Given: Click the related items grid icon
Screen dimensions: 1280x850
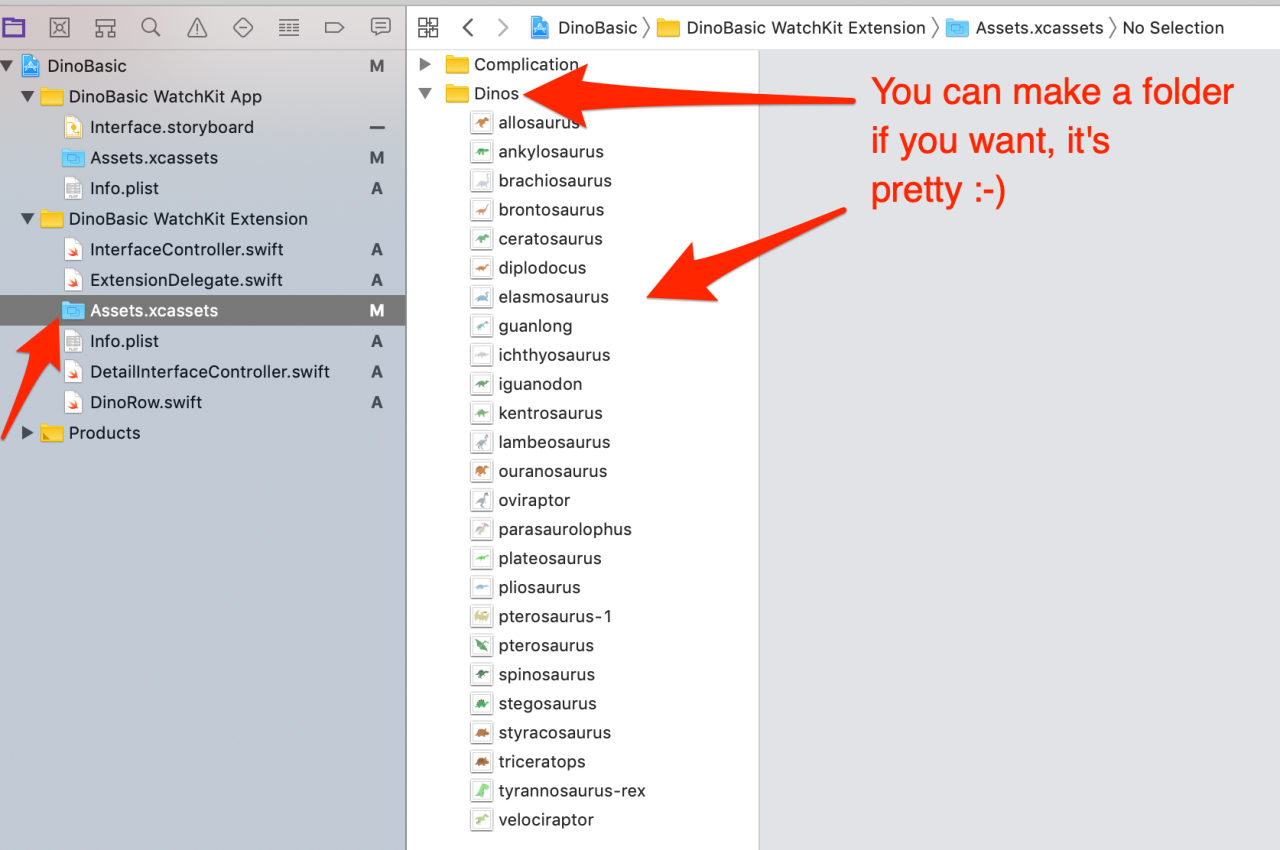Looking at the screenshot, I should (x=428, y=28).
